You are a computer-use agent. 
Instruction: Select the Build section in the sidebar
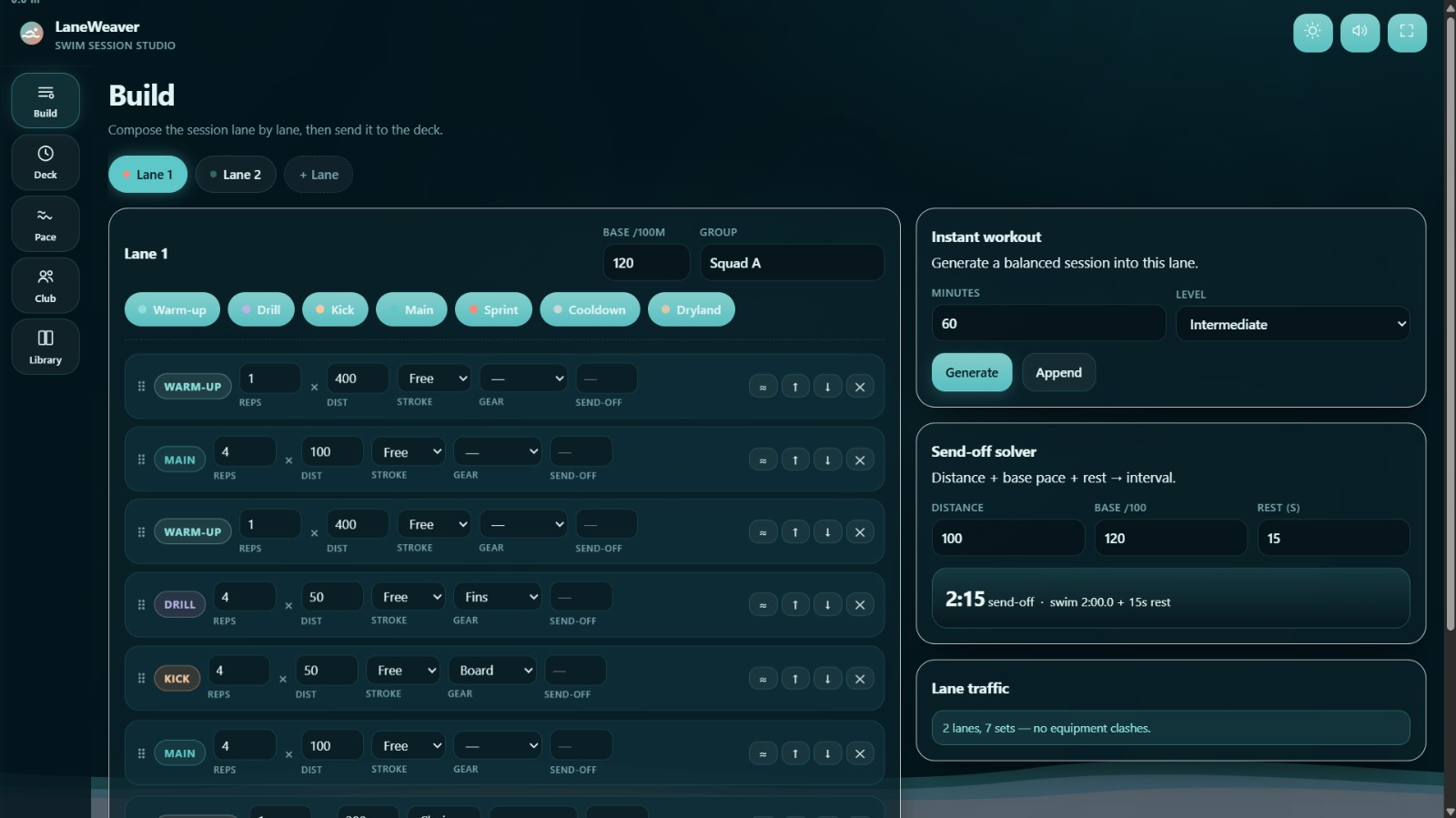pyautogui.click(x=45, y=100)
